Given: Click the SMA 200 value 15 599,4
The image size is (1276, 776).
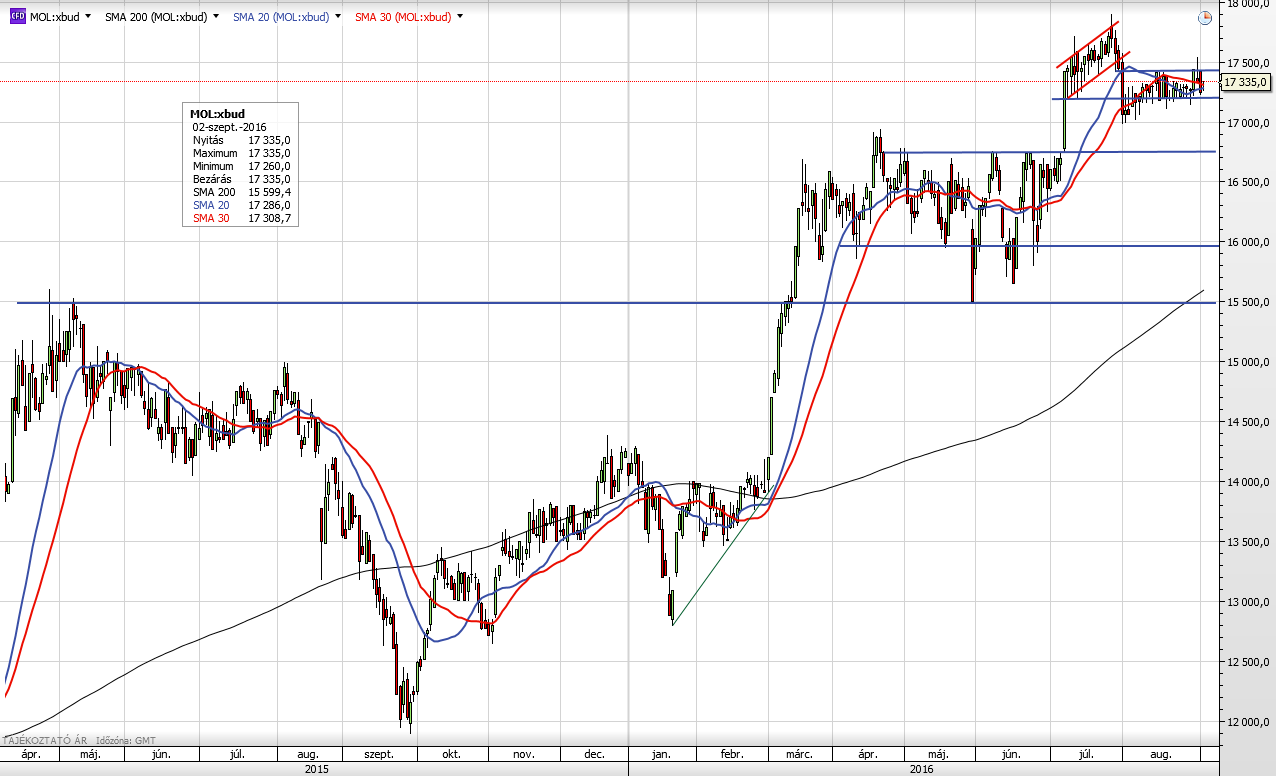Looking at the screenshot, I should (269, 192).
